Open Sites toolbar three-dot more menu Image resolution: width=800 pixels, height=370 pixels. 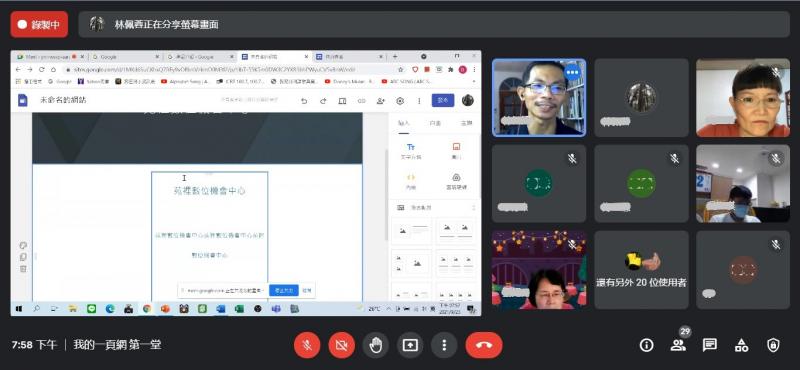point(419,101)
